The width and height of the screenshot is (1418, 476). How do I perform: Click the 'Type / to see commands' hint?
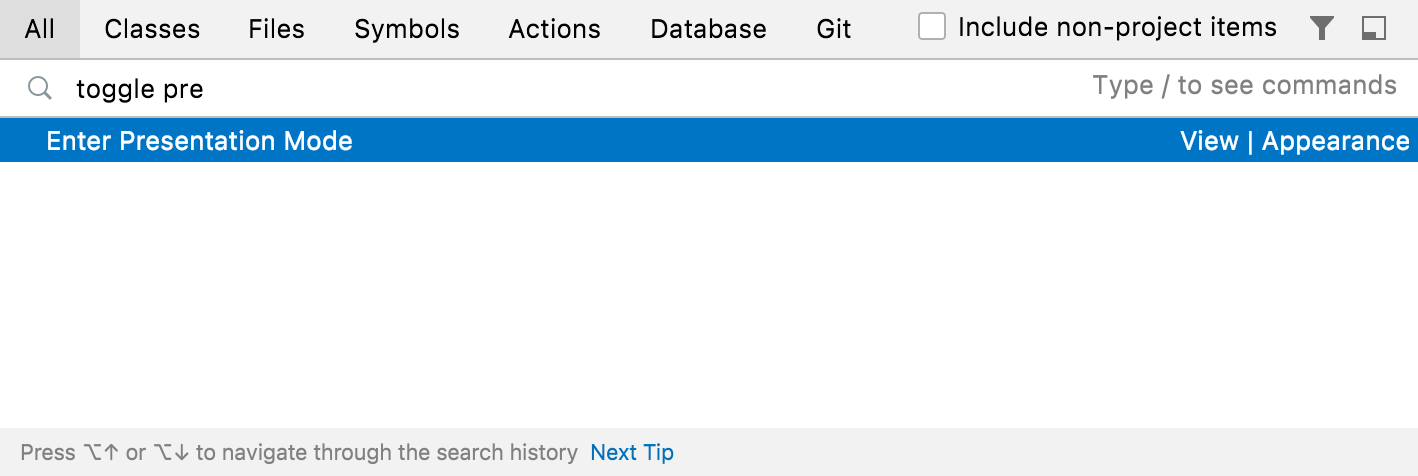point(1245,85)
